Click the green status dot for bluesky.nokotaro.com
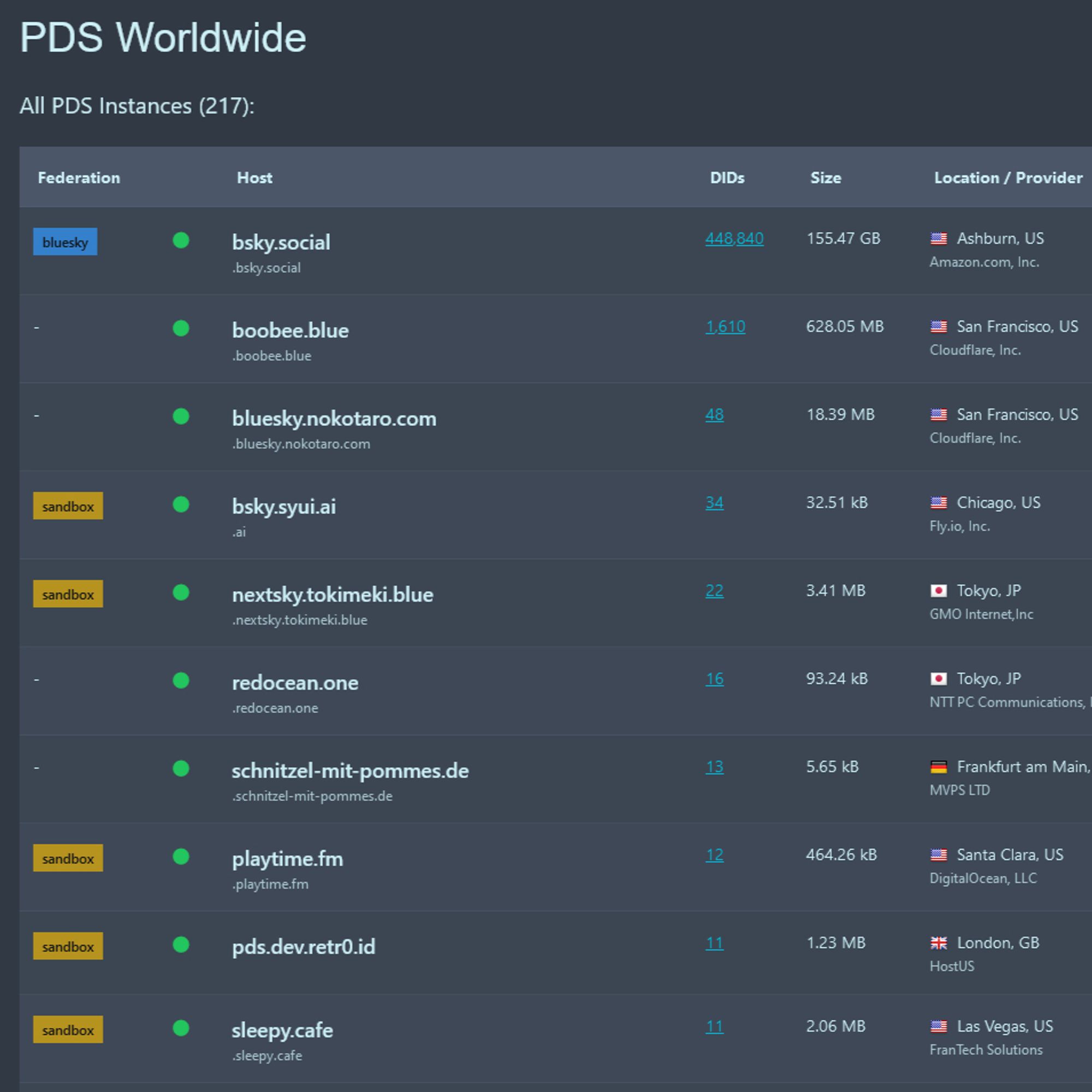Image resolution: width=1092 pixels, height=1092 pixels. click(181, 417)
